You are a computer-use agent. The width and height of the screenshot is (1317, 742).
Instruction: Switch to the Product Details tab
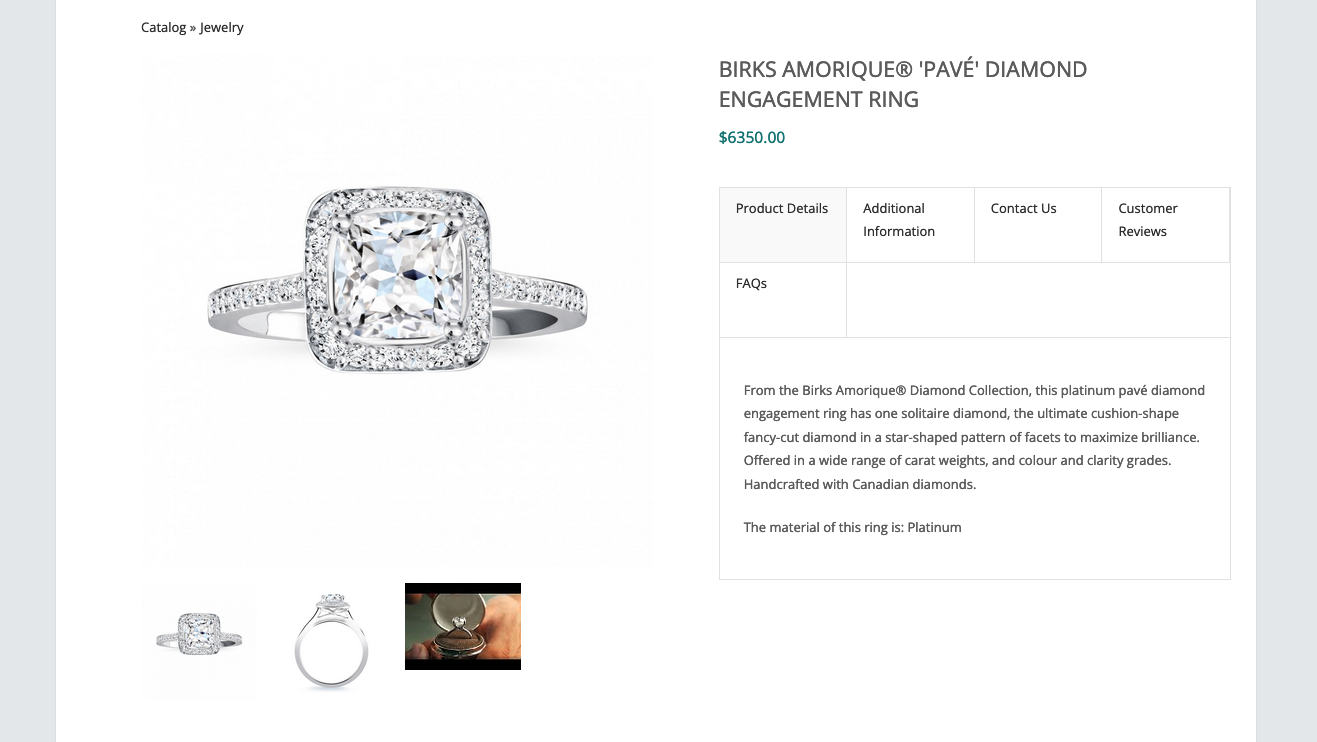[x=782, y=225]
